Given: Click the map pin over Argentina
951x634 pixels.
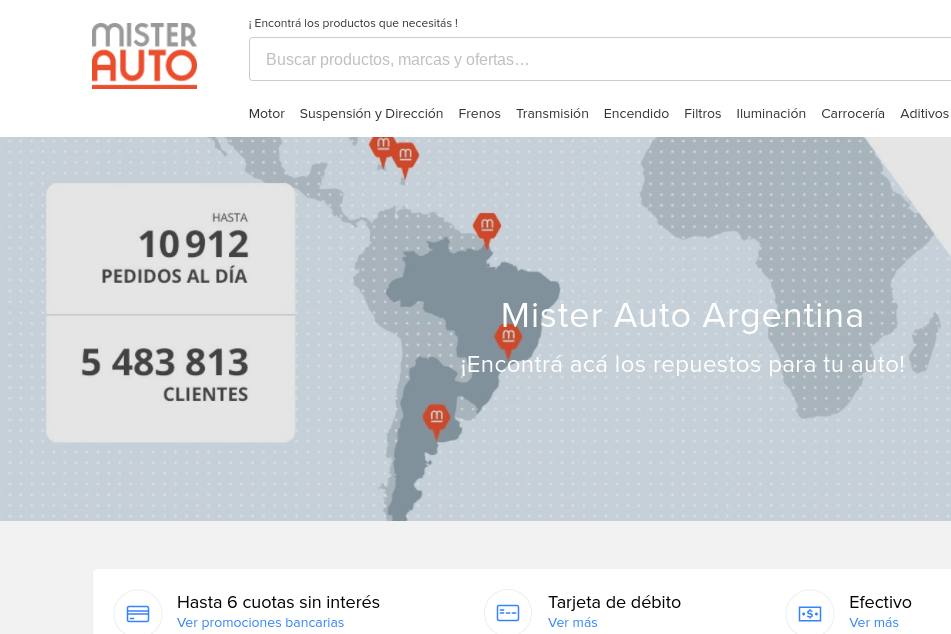Looking at the screenshot, I should tap(436, 418).
